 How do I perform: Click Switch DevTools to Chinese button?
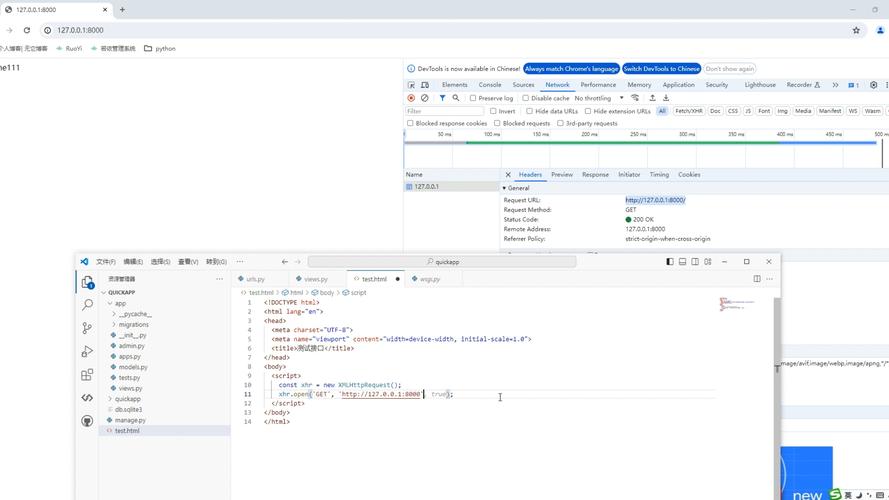[x=661, y=69]
